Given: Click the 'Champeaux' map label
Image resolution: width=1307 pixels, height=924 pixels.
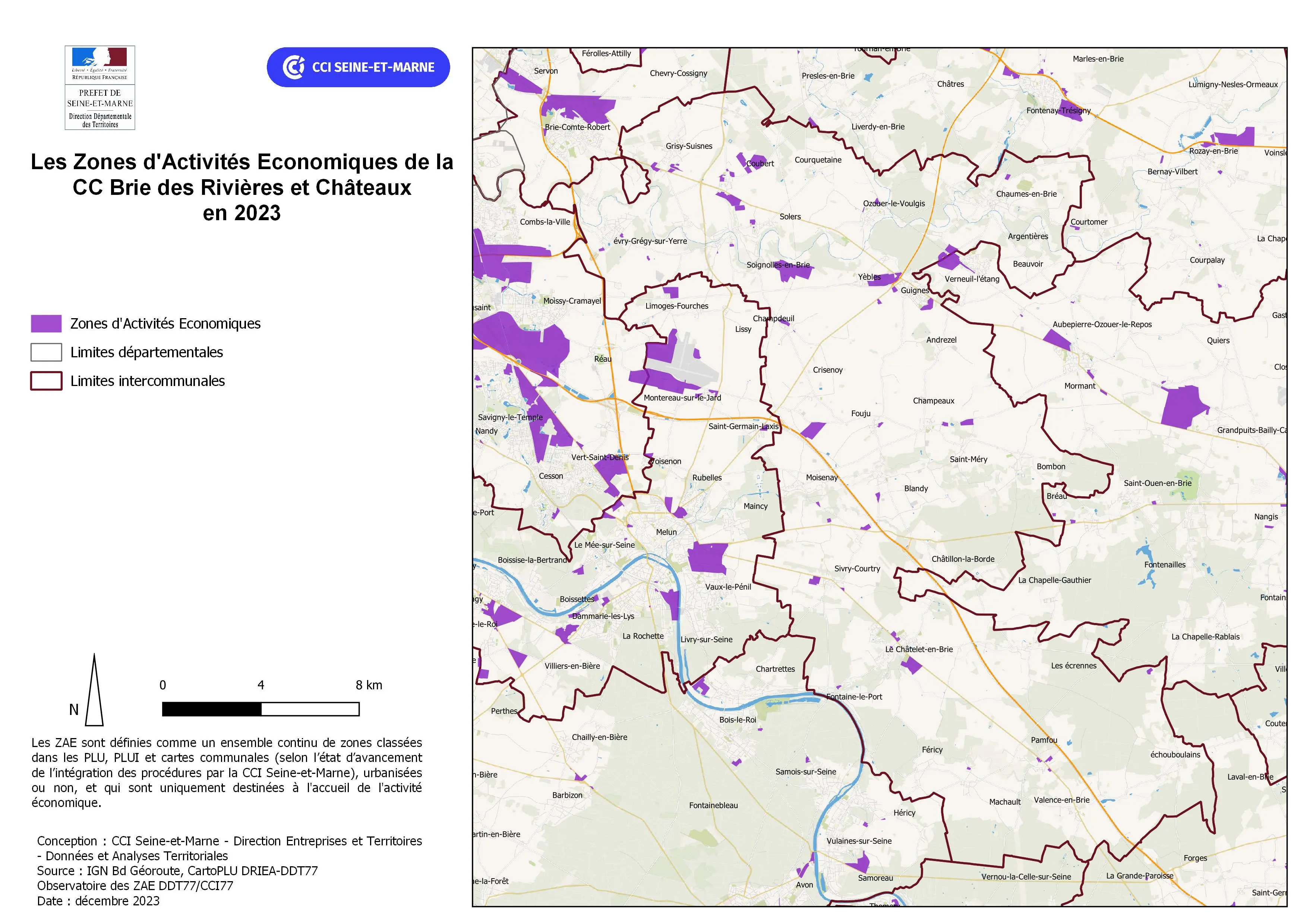Looking at the screenshot, I should (x=934, y=401).
